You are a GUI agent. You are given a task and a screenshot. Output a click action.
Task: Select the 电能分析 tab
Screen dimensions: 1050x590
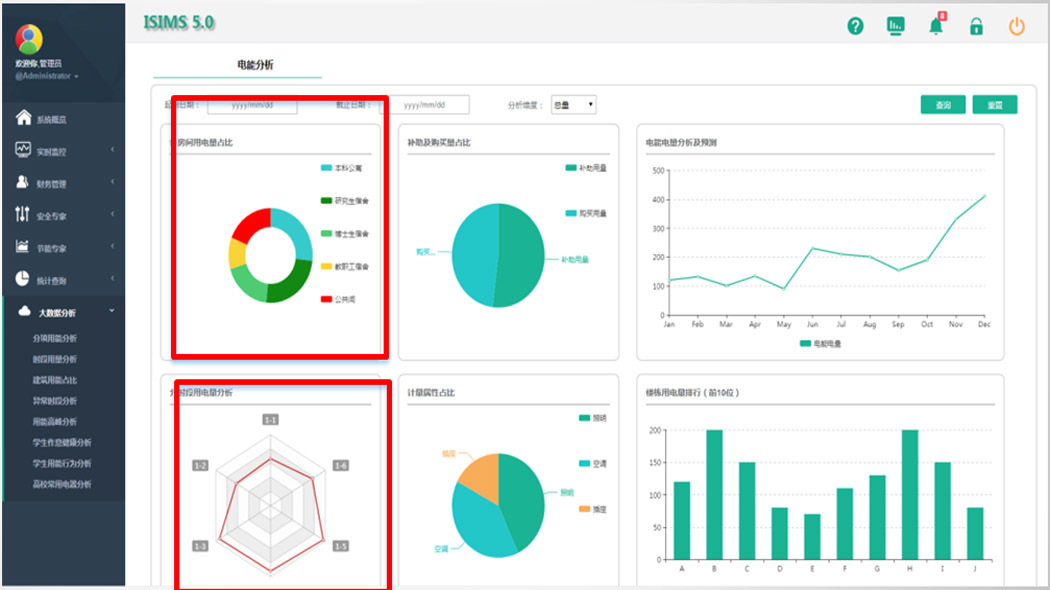point(255,65)
